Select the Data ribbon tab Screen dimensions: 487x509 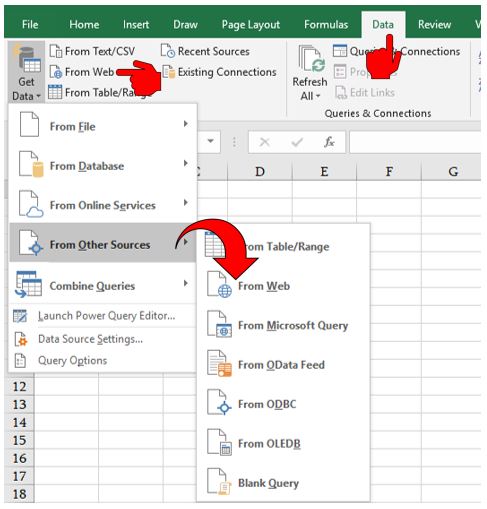click(x=383, y=24)
